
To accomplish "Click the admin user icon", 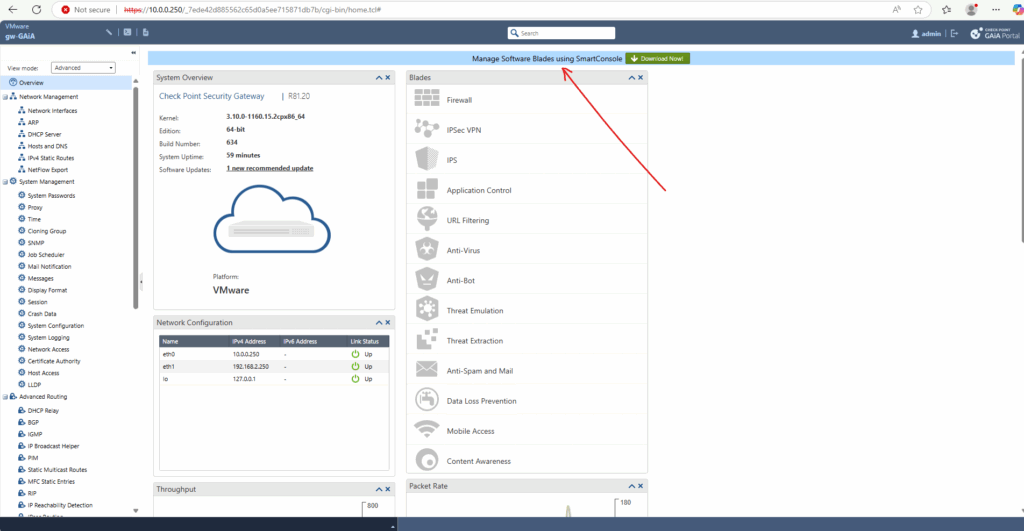I will tap(915, 33).
